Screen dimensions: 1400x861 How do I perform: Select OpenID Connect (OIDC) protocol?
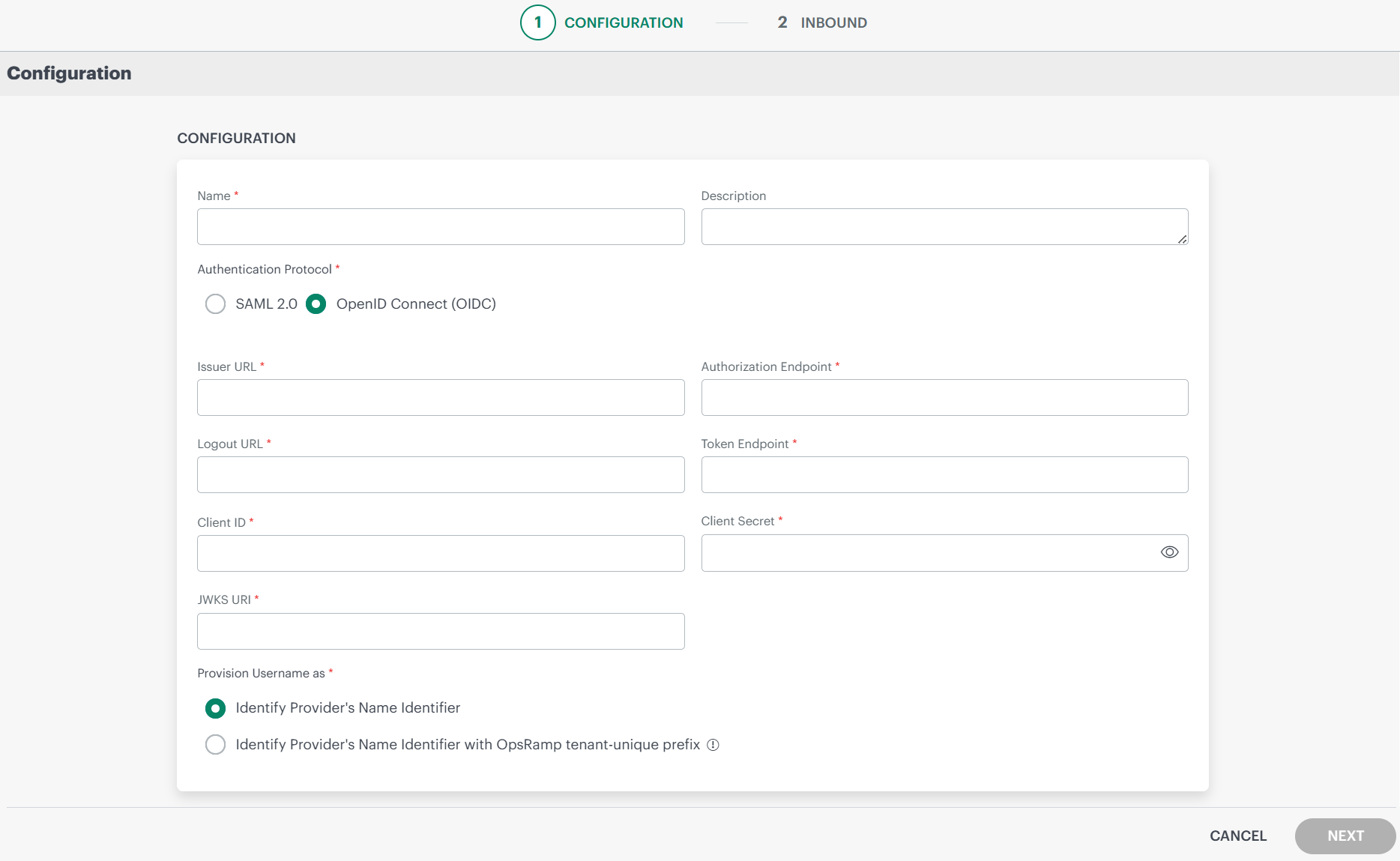316,303
